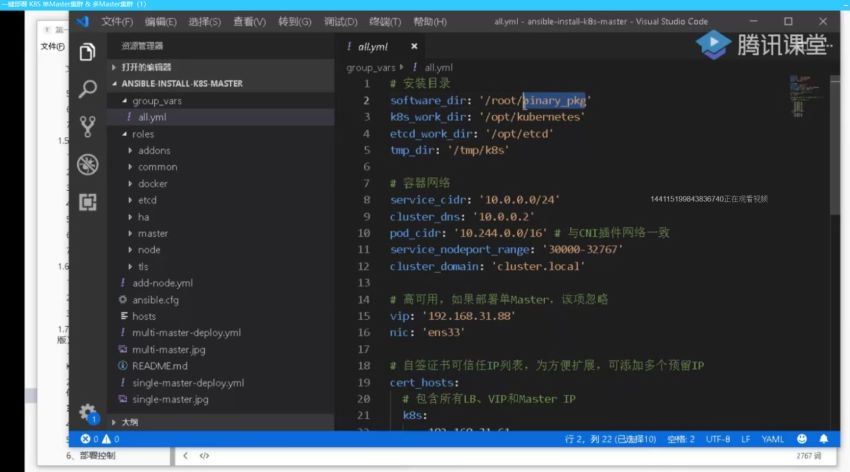Click the pod_cidr key on line 10

(416, 233)
